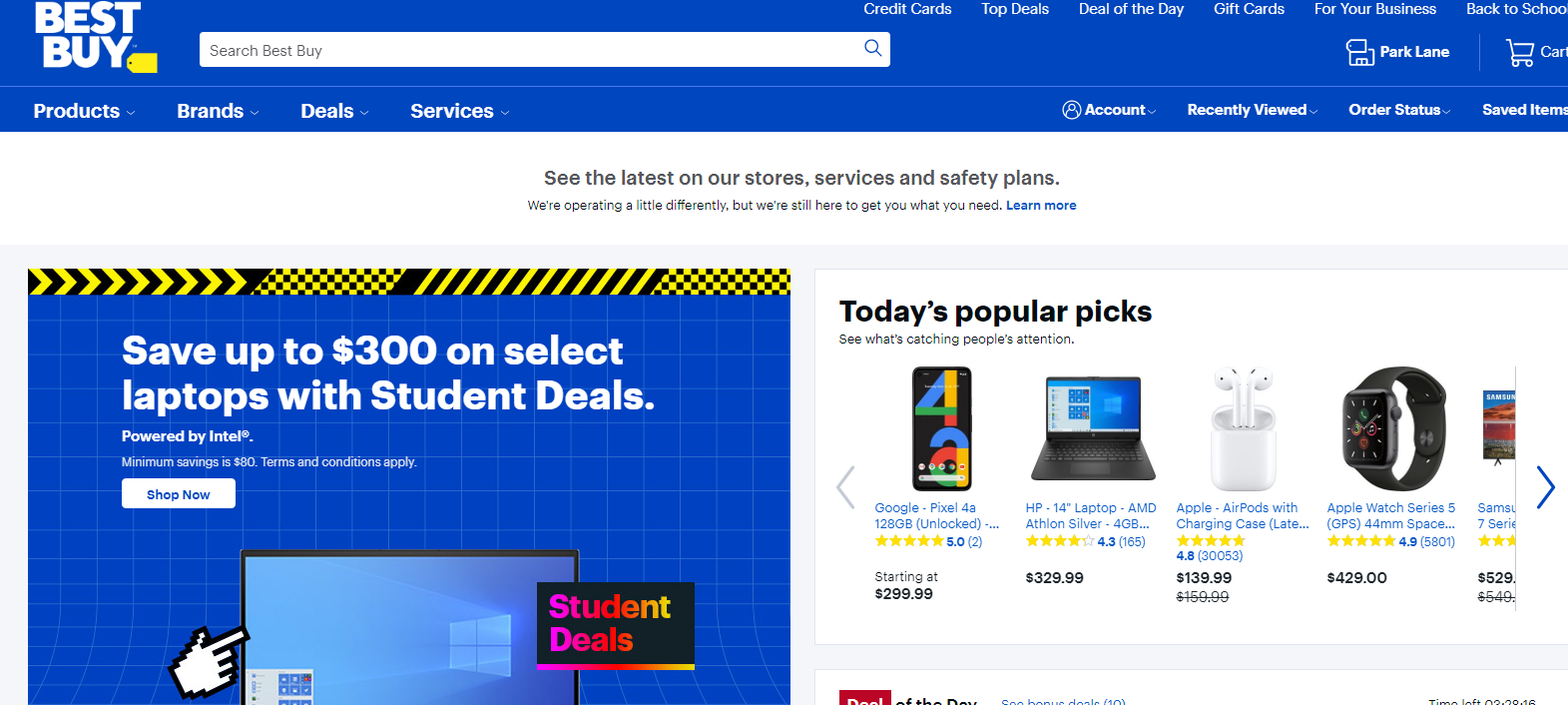This screenshot has width=1568, height=705.
Task: Open the shopping cart icon
Action: (x=1520, y=52)
